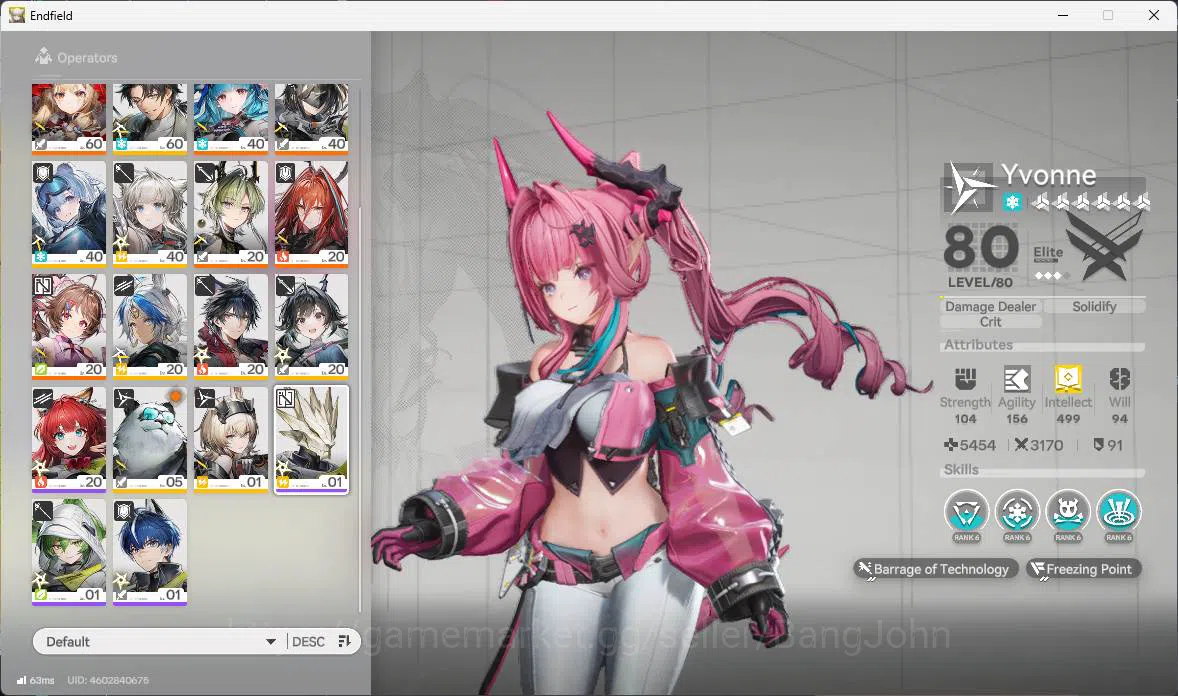Screen dimensions: 1178x696
Task: Click the dropdown arrow in the sort box
Action: click(x=270, y=642)
